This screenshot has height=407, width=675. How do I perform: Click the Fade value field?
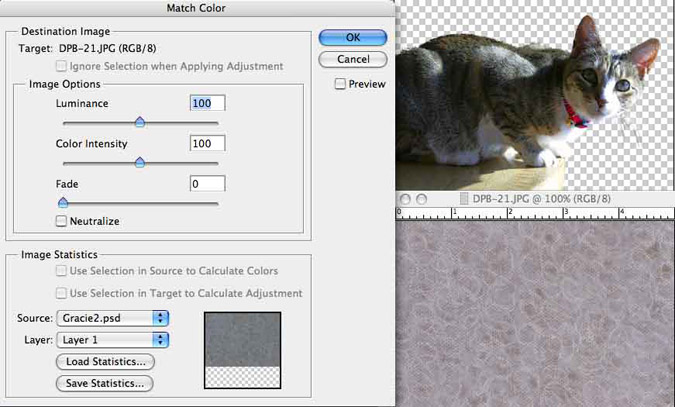point(207,184)
